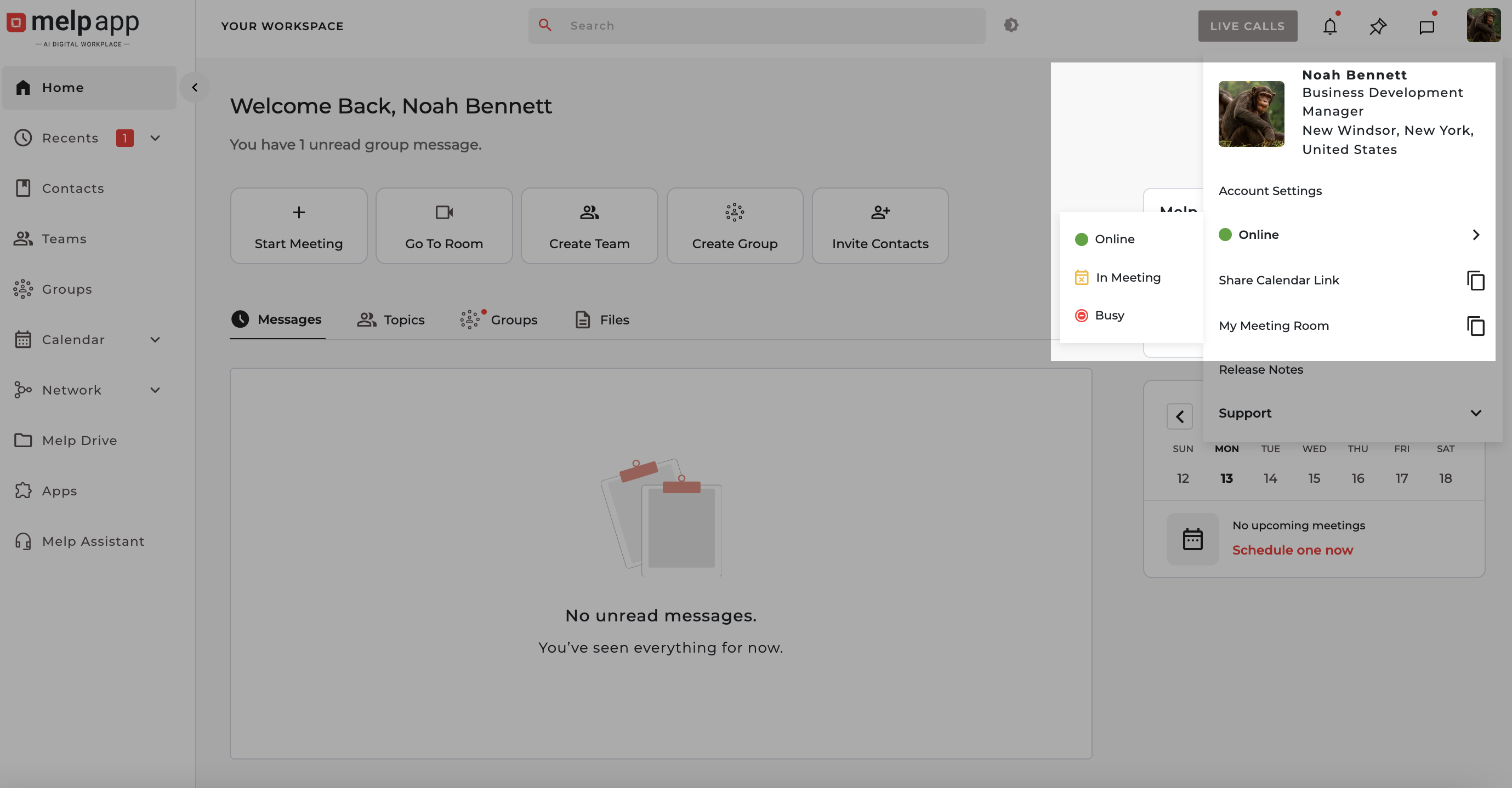The width and height of the screenshot is (1512, 788).
Task: Copy the My Meeting Room link
Action: (1476, 326)
